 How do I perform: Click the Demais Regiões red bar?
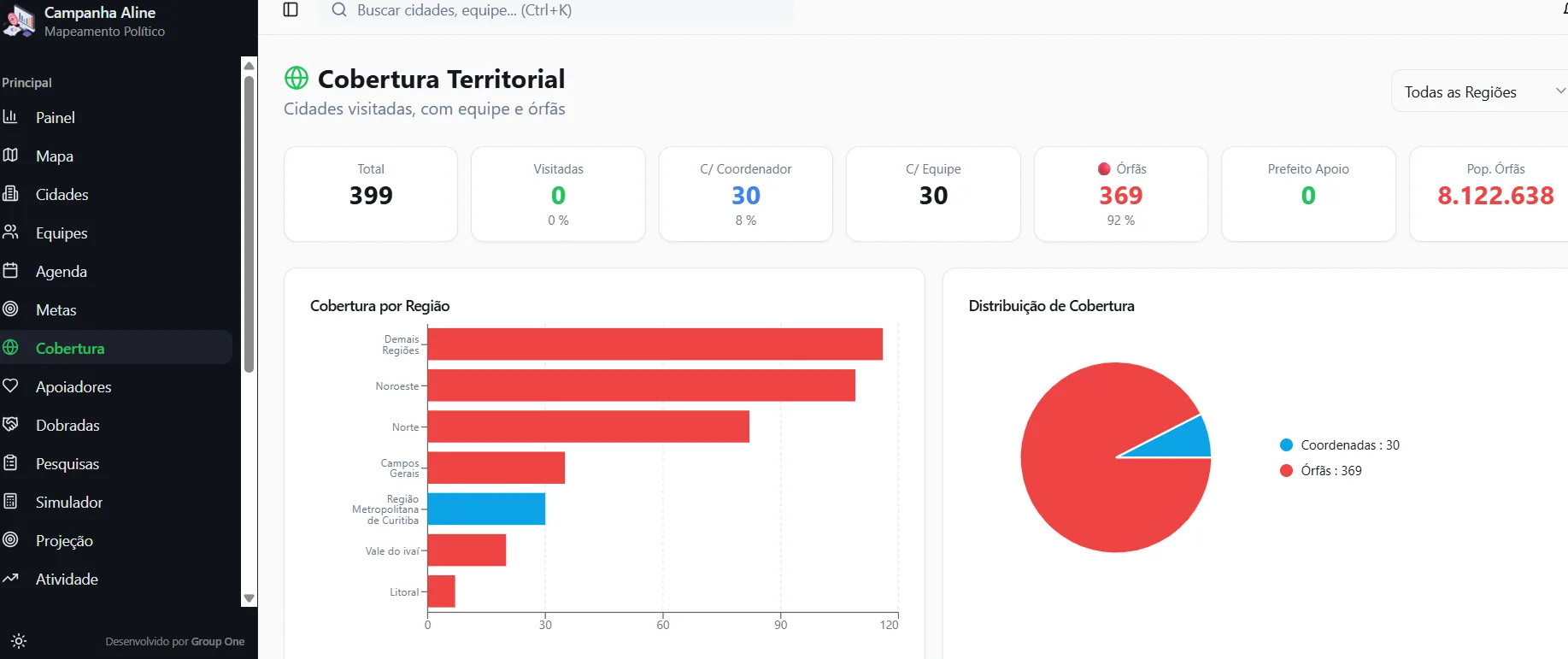click(655, 344)
